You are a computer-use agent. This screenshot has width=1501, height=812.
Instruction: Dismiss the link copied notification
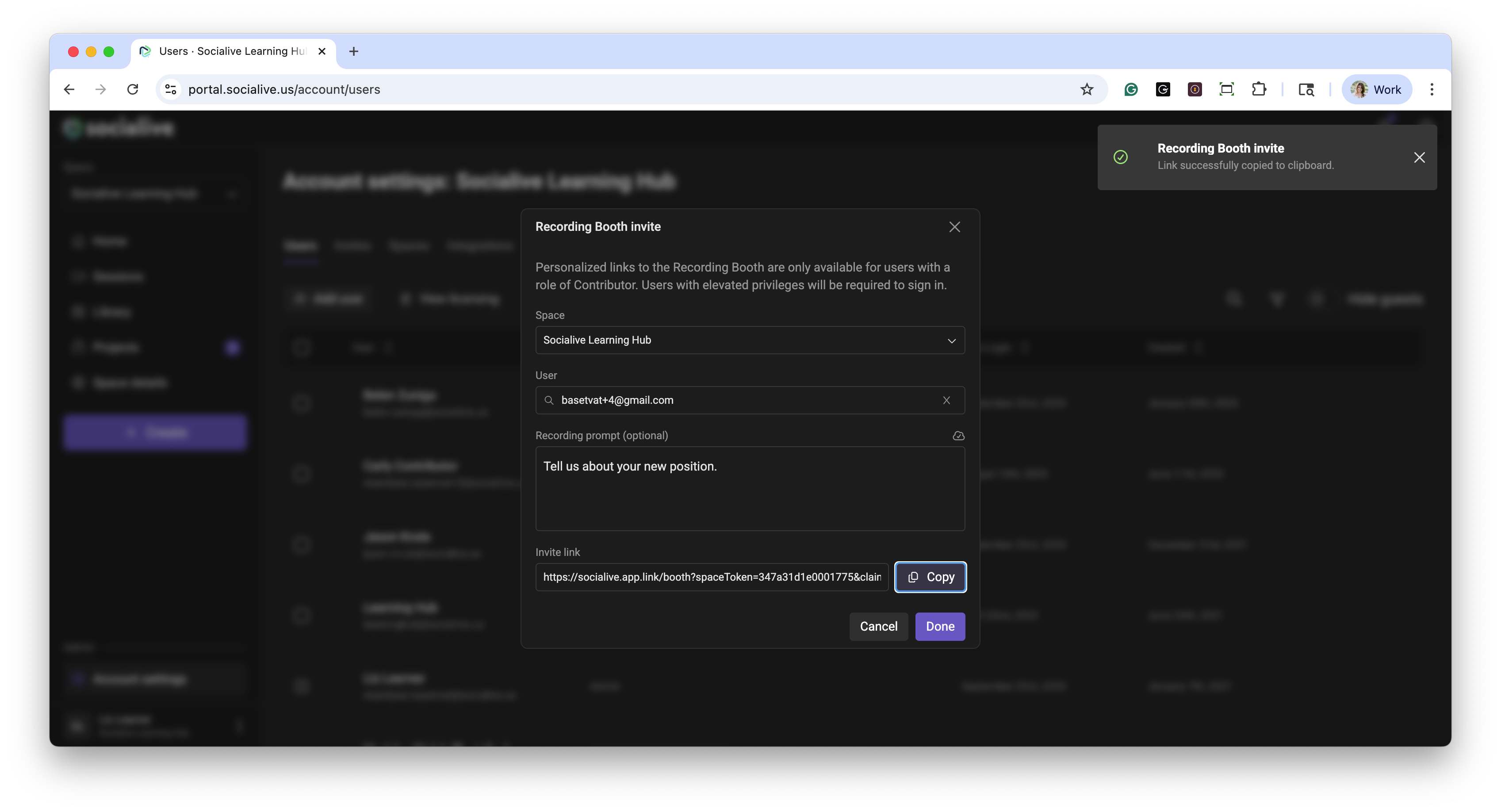tap(1420, 157)
